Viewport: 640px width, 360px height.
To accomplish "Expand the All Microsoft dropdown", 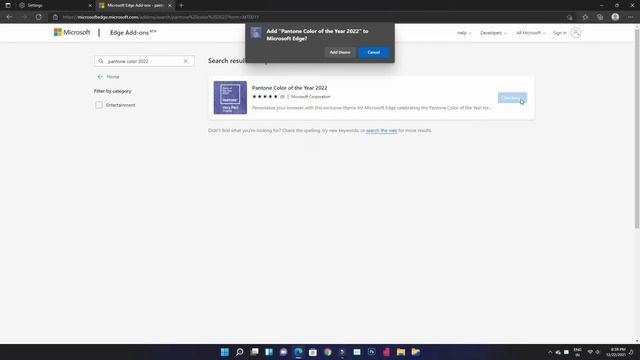I will click(x=531, y=33).
